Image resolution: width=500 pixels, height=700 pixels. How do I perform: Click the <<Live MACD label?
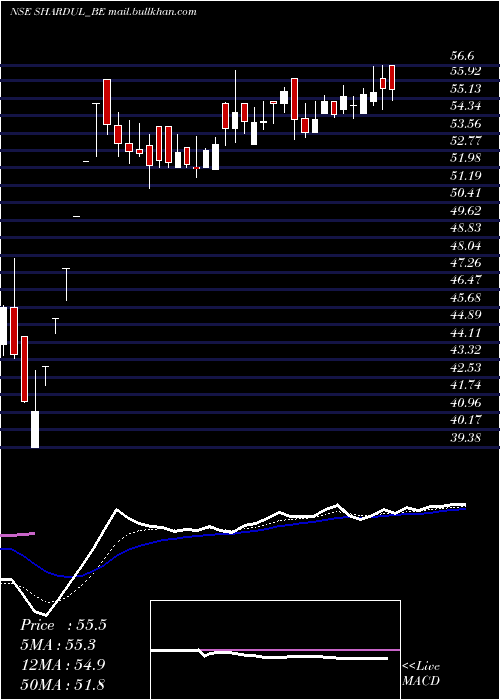(x=421, y=674)
